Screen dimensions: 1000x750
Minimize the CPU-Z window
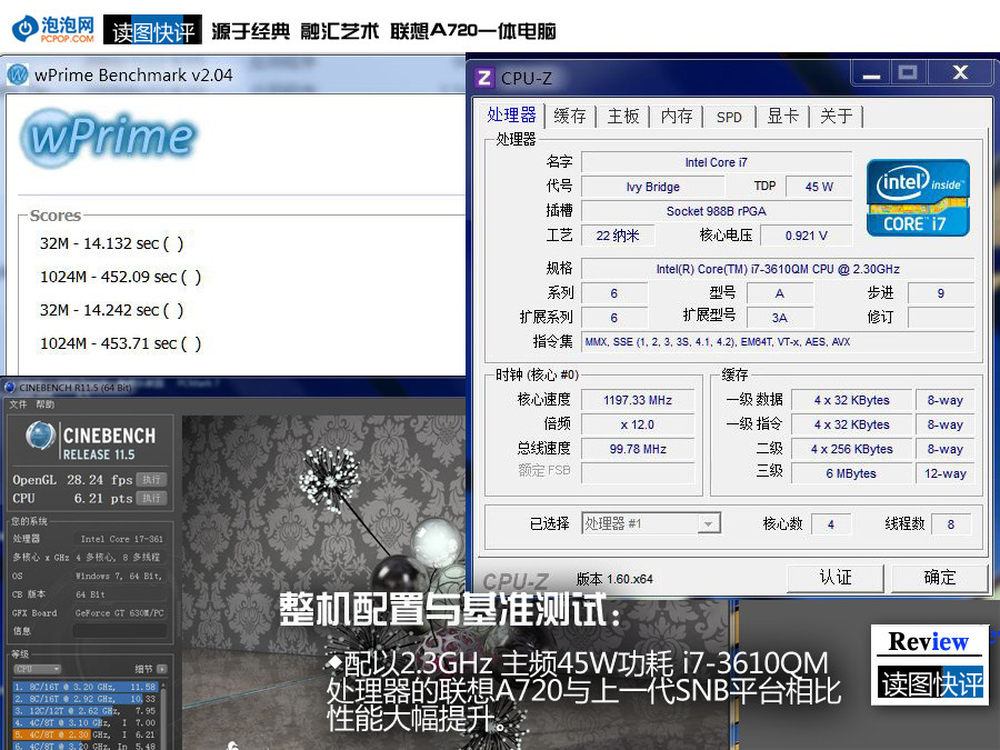[871, 73]
